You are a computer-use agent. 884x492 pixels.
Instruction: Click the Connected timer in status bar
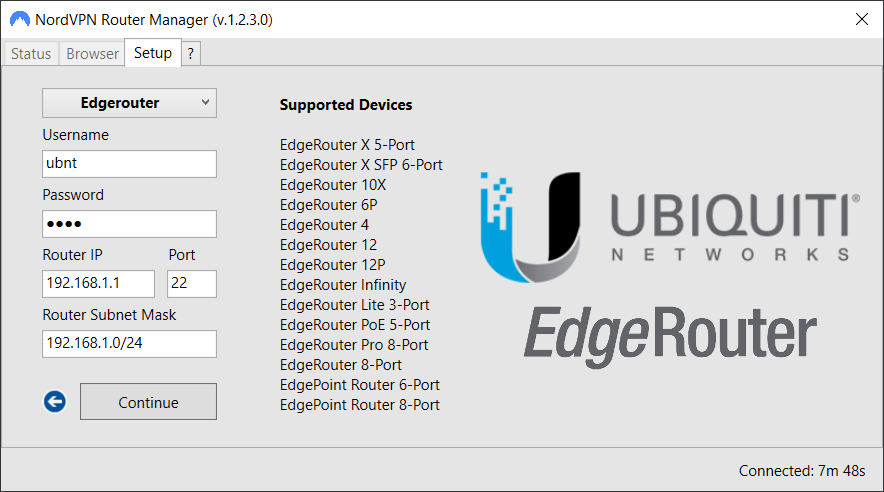point(802,471)
